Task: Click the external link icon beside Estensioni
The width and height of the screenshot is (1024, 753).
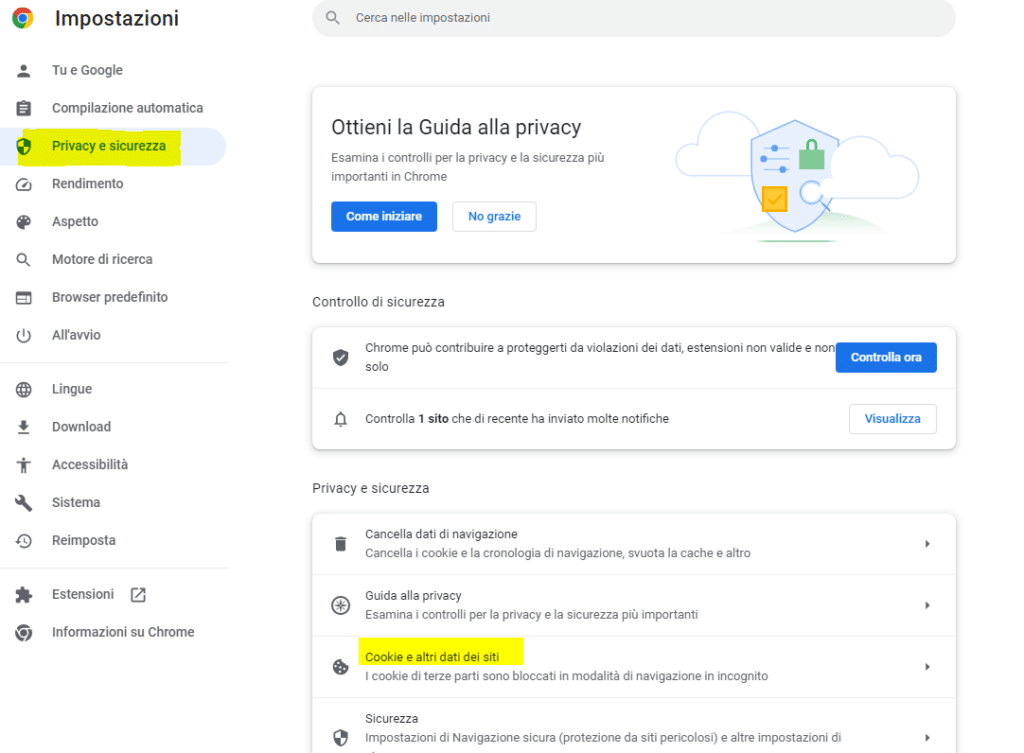Action: pos(138,595)
